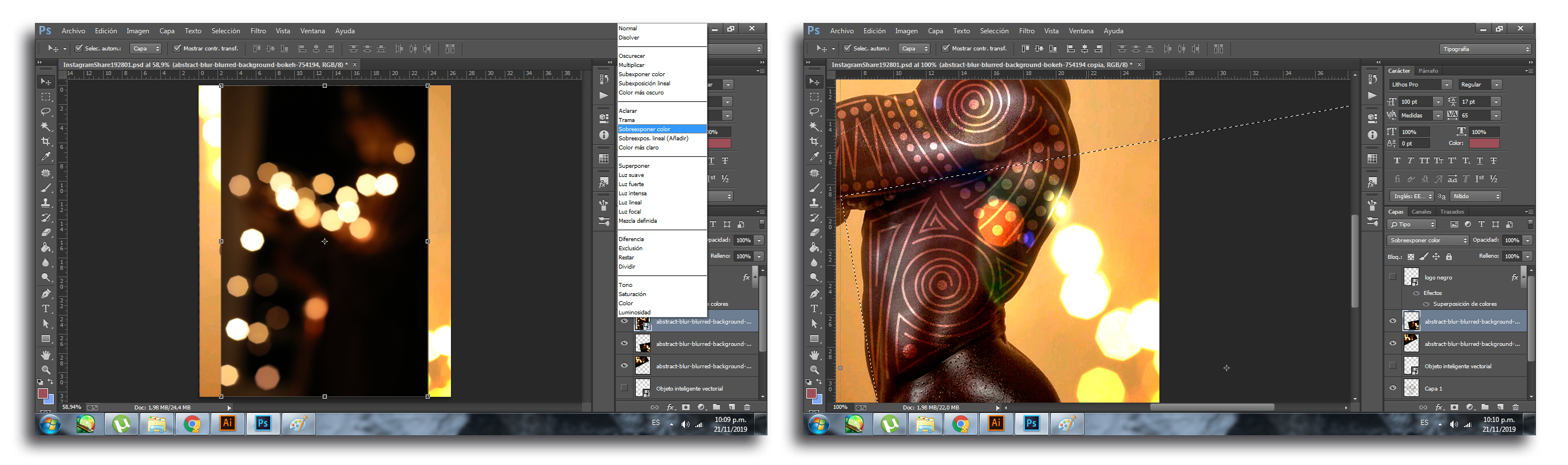
Task: Open Imagen menu in right Photoshop window
Action: click(906, 30)
